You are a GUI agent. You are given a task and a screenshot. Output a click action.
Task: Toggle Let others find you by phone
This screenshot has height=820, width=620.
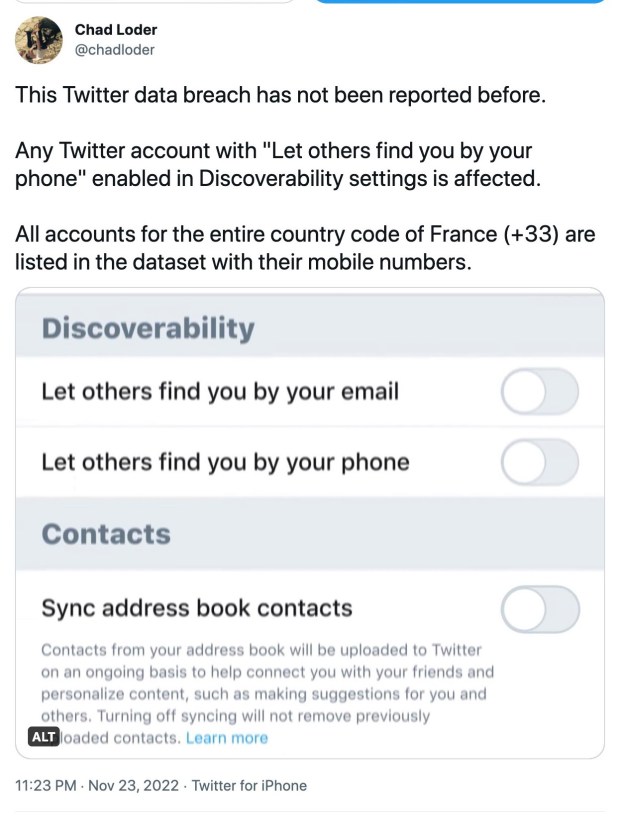click(539, 462)
